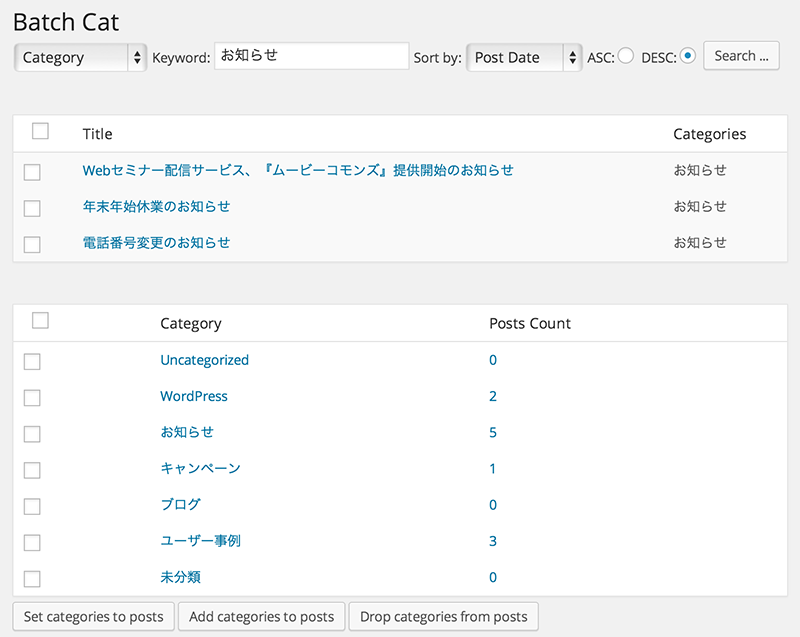
Task: Click the posts count 5 for お知らせ
Action: [x=493, y=432]
